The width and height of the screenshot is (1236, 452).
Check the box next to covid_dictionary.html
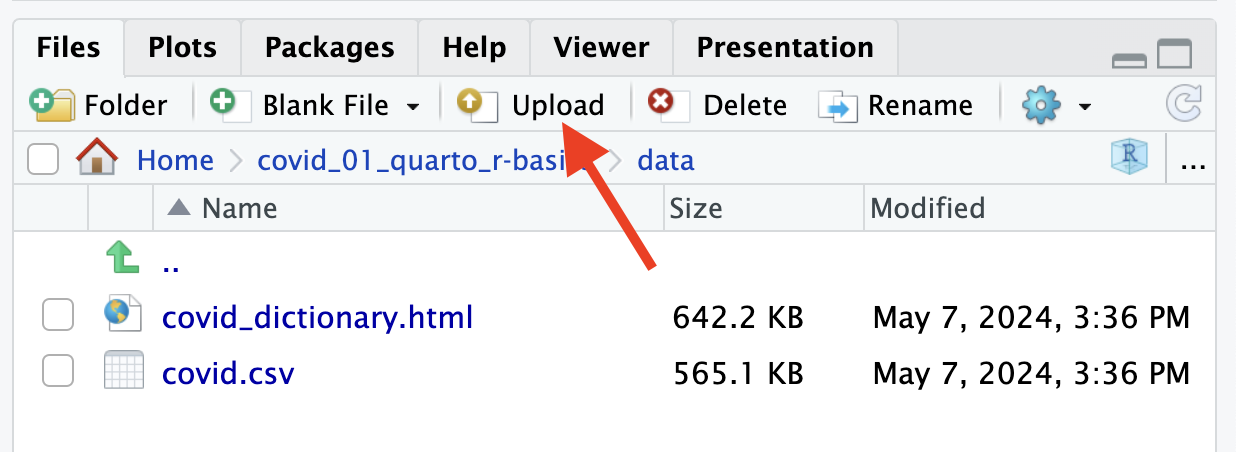point(58,318)
